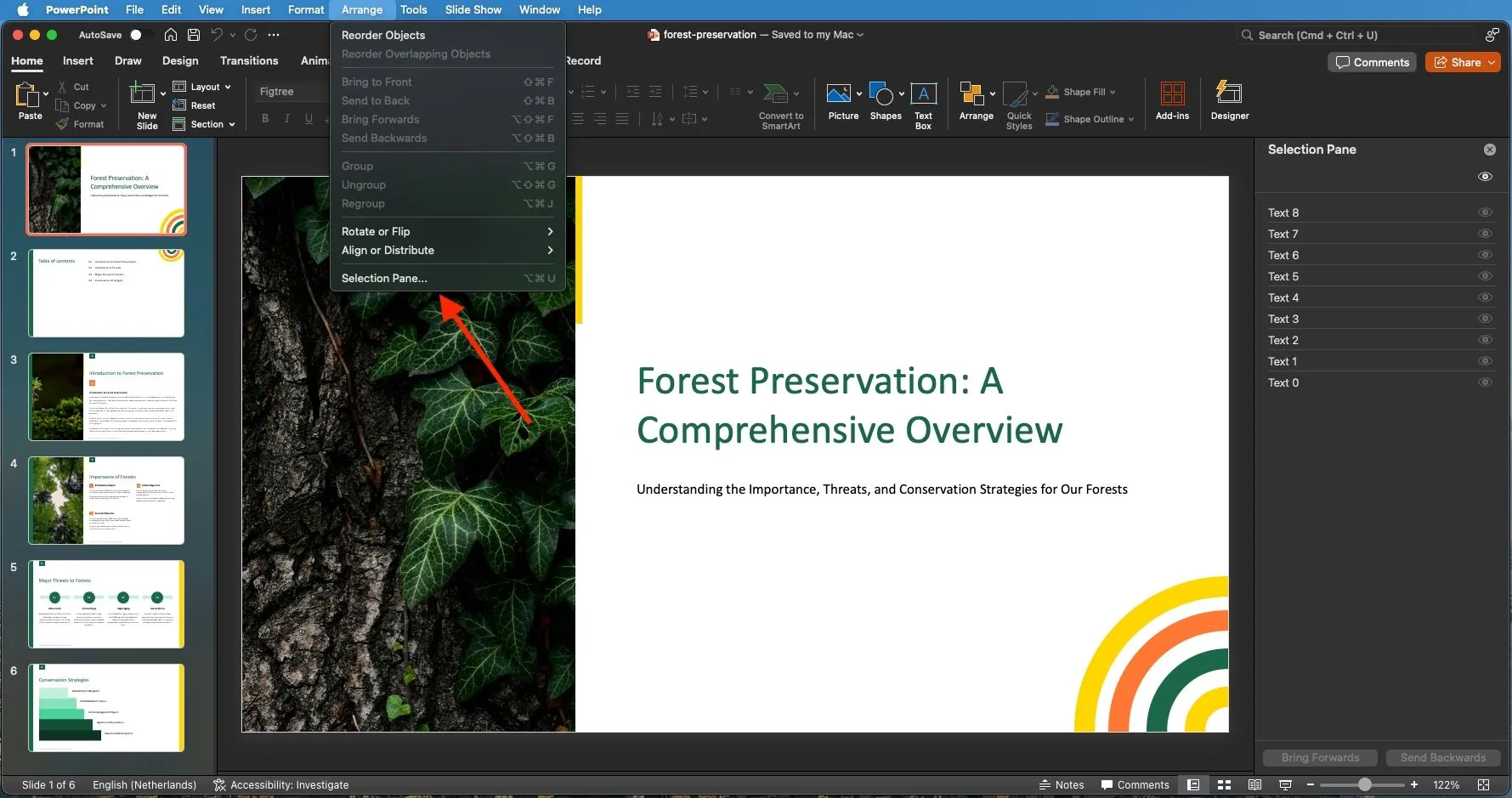
Task: Open the Transitions ribbon tab
Action: click(x=248, y=60)
